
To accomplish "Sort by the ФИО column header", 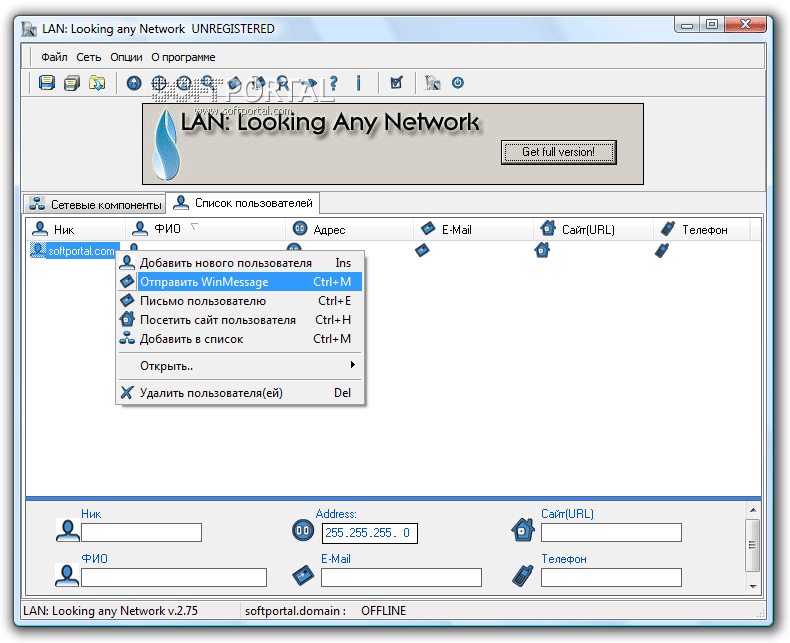I will pyautogui.click(x=206, y=229).
